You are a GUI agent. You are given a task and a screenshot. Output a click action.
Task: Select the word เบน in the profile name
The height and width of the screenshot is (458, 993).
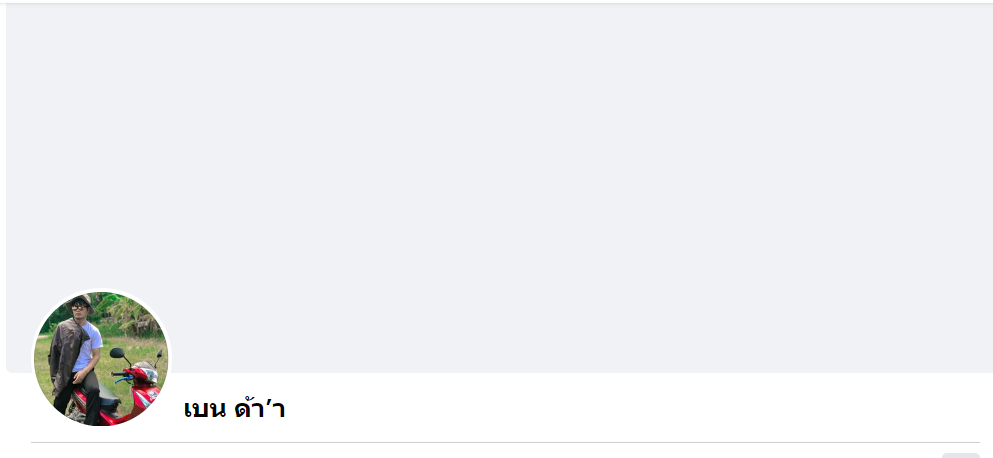pos(205,409)
